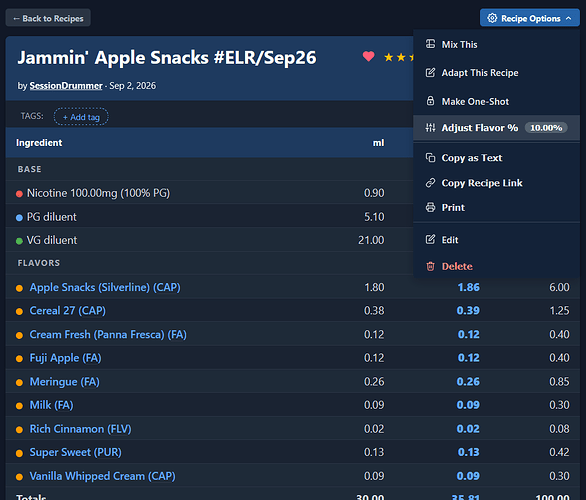The width and height of the screenshot is (586, 500).
Task: Collapse the Recipe Options dropdown
Action: point(530,18)
